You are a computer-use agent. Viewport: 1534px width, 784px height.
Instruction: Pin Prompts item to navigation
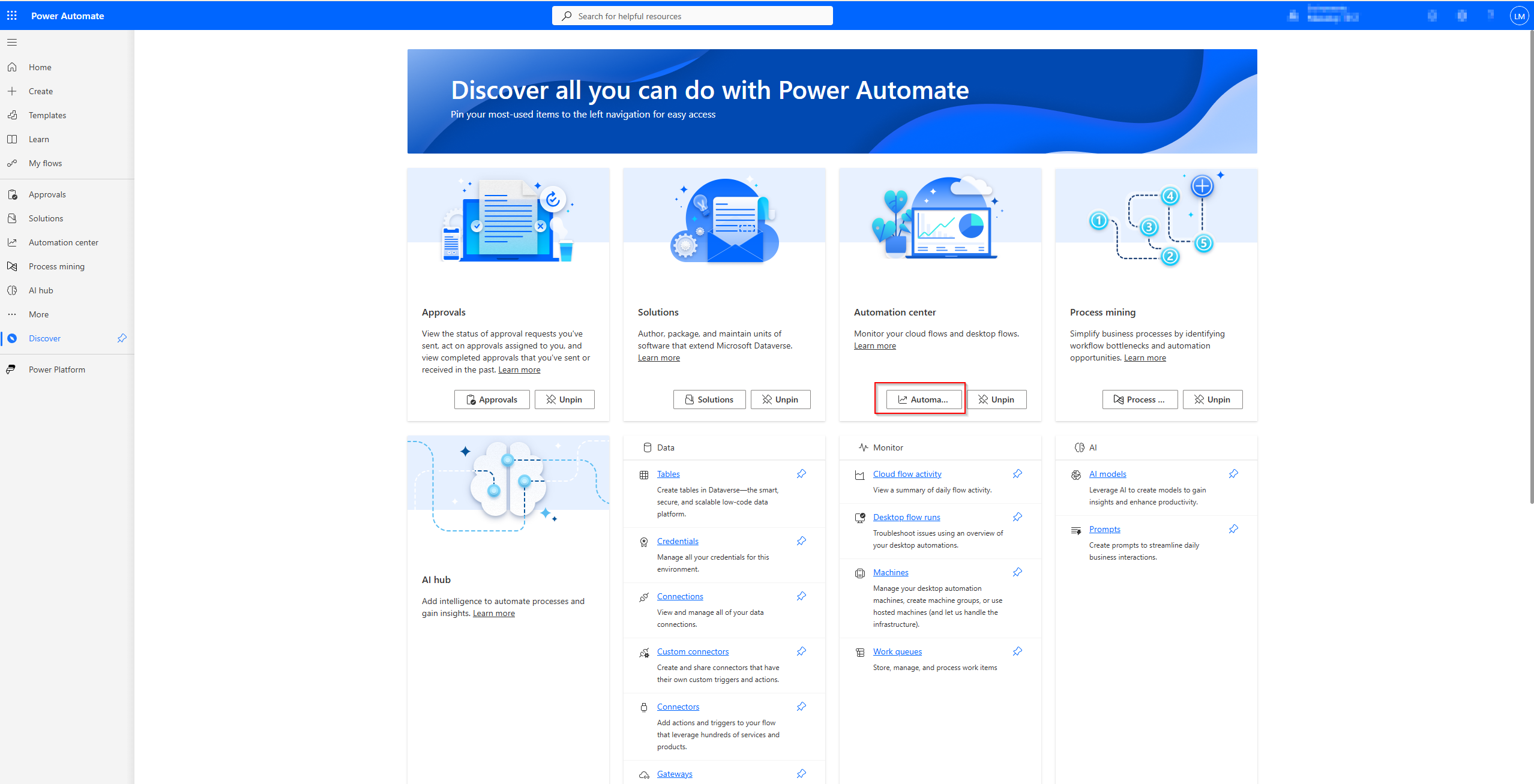pyautogui.click(x=1233, y=529)
